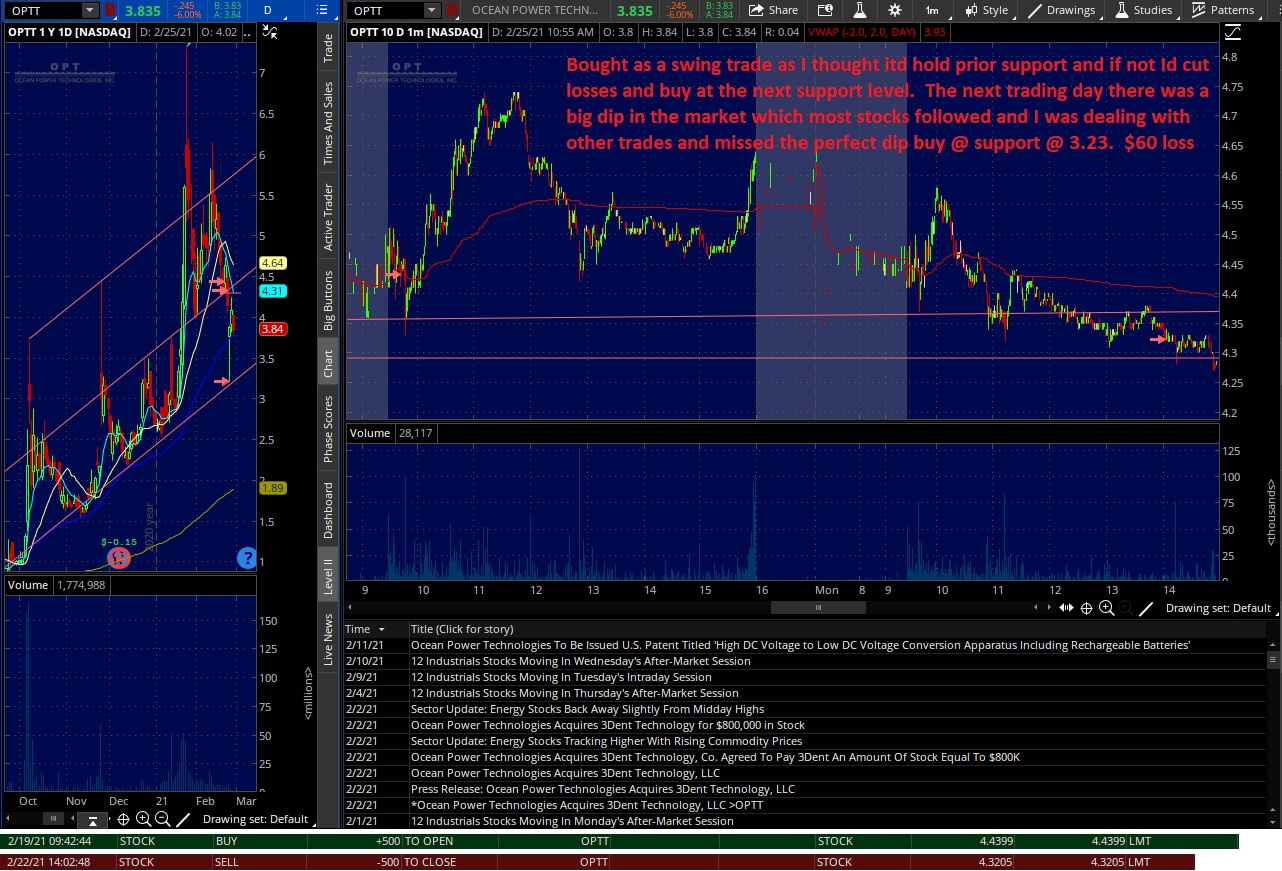Click the blue help question mark on left chart

tap(246, 559)
